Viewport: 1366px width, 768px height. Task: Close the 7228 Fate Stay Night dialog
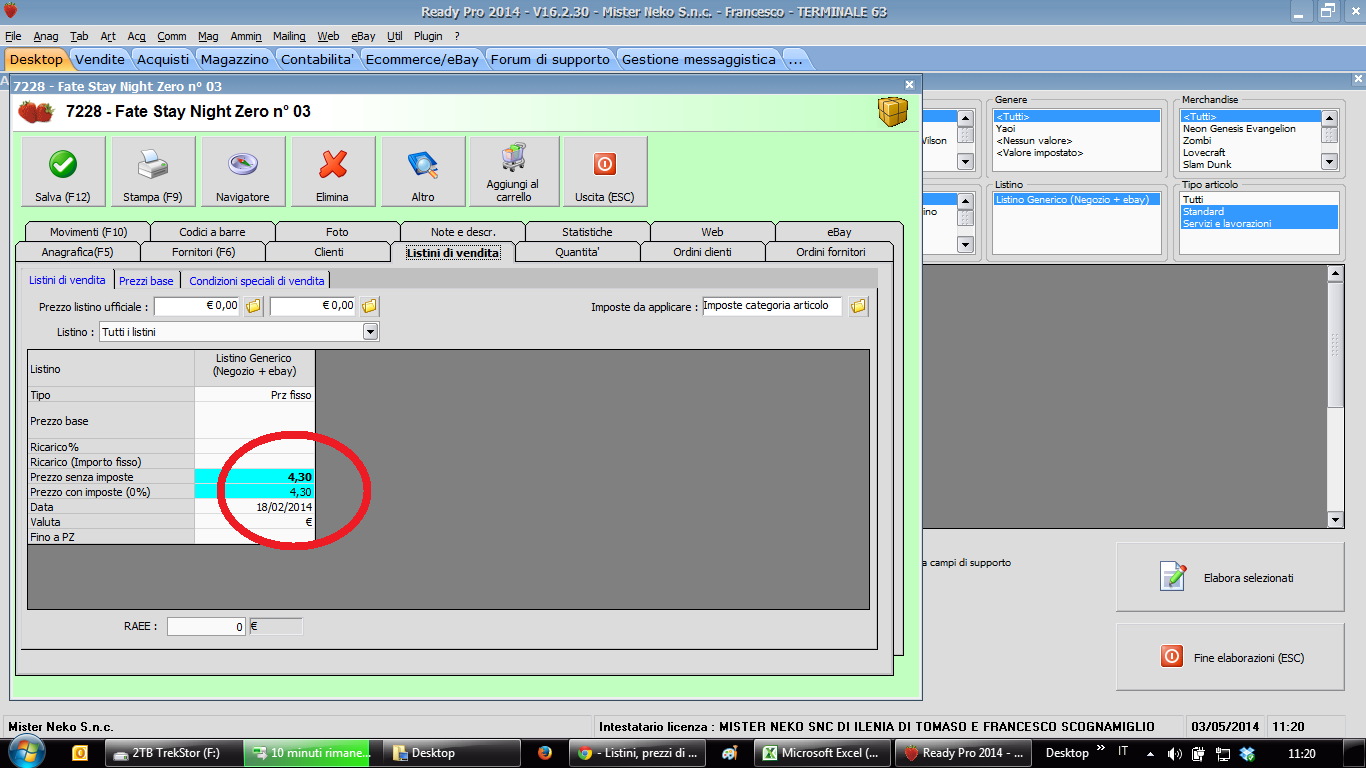[909, 86]
